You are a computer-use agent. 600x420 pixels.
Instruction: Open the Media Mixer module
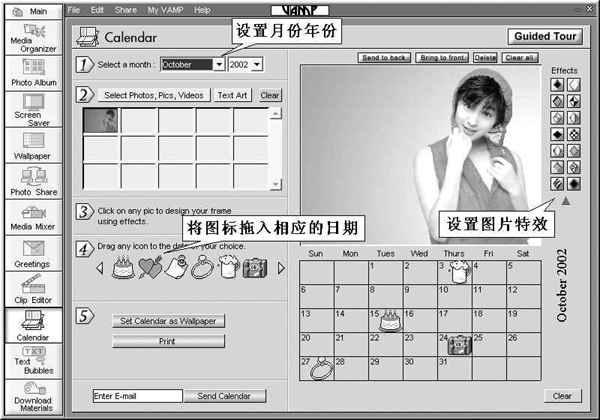coord(33,218)
